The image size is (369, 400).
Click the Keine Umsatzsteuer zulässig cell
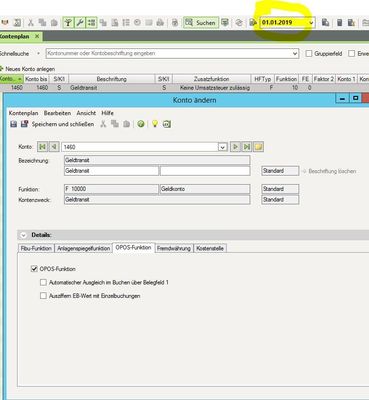point(215,88)
